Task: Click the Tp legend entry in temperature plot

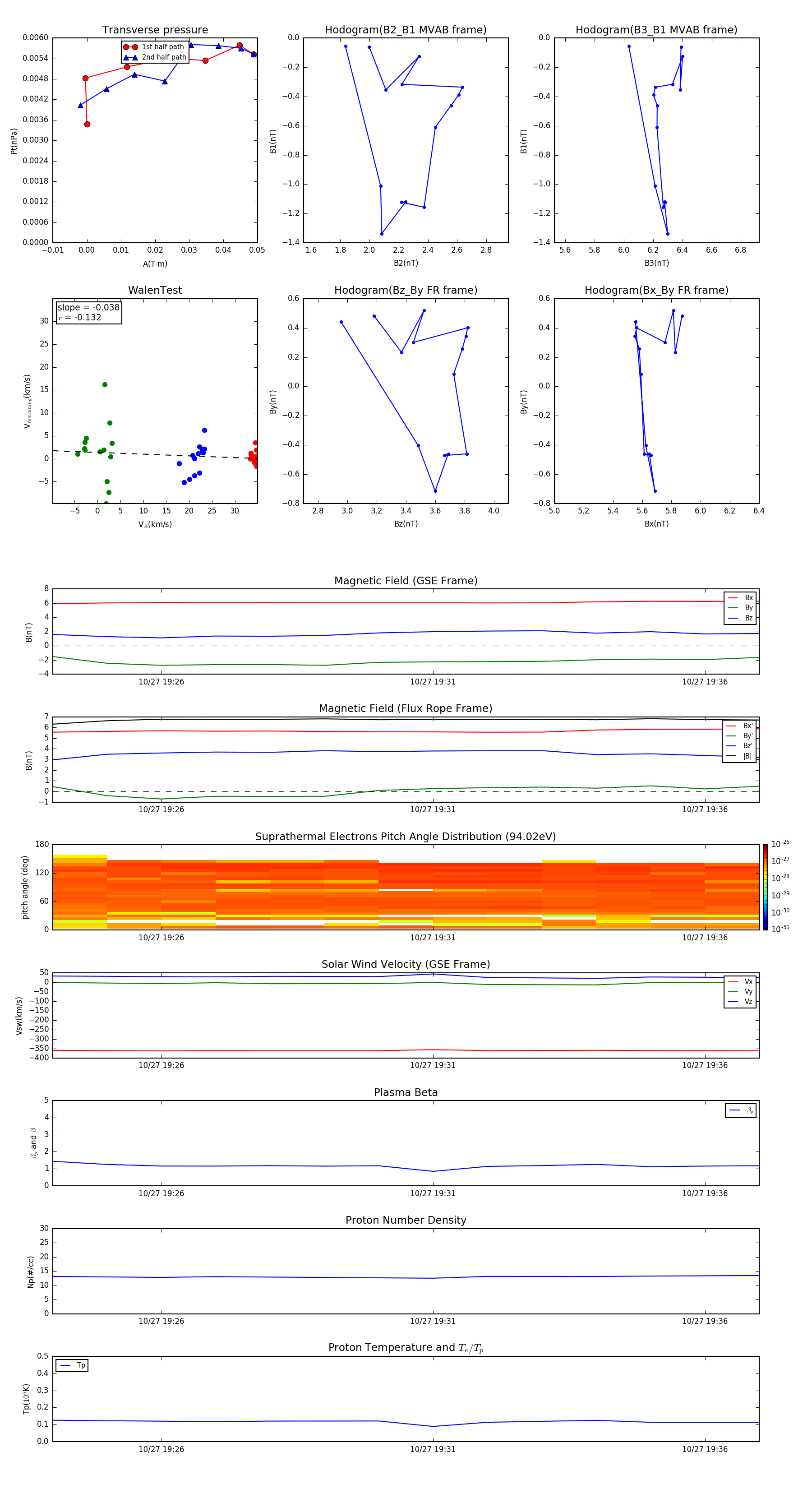Action: (x=72, y=1365)
